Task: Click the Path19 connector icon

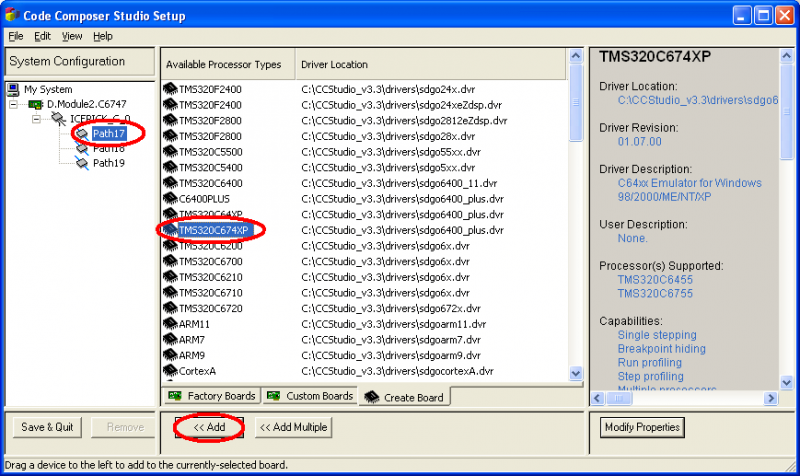Action: [x=82, y=163]
